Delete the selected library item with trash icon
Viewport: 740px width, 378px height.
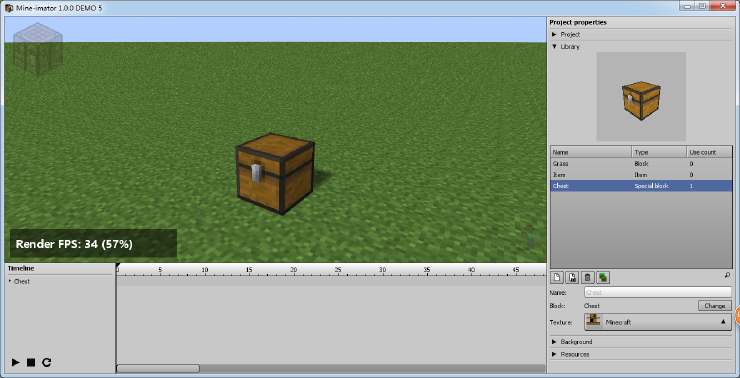click(x=587, y=277)
